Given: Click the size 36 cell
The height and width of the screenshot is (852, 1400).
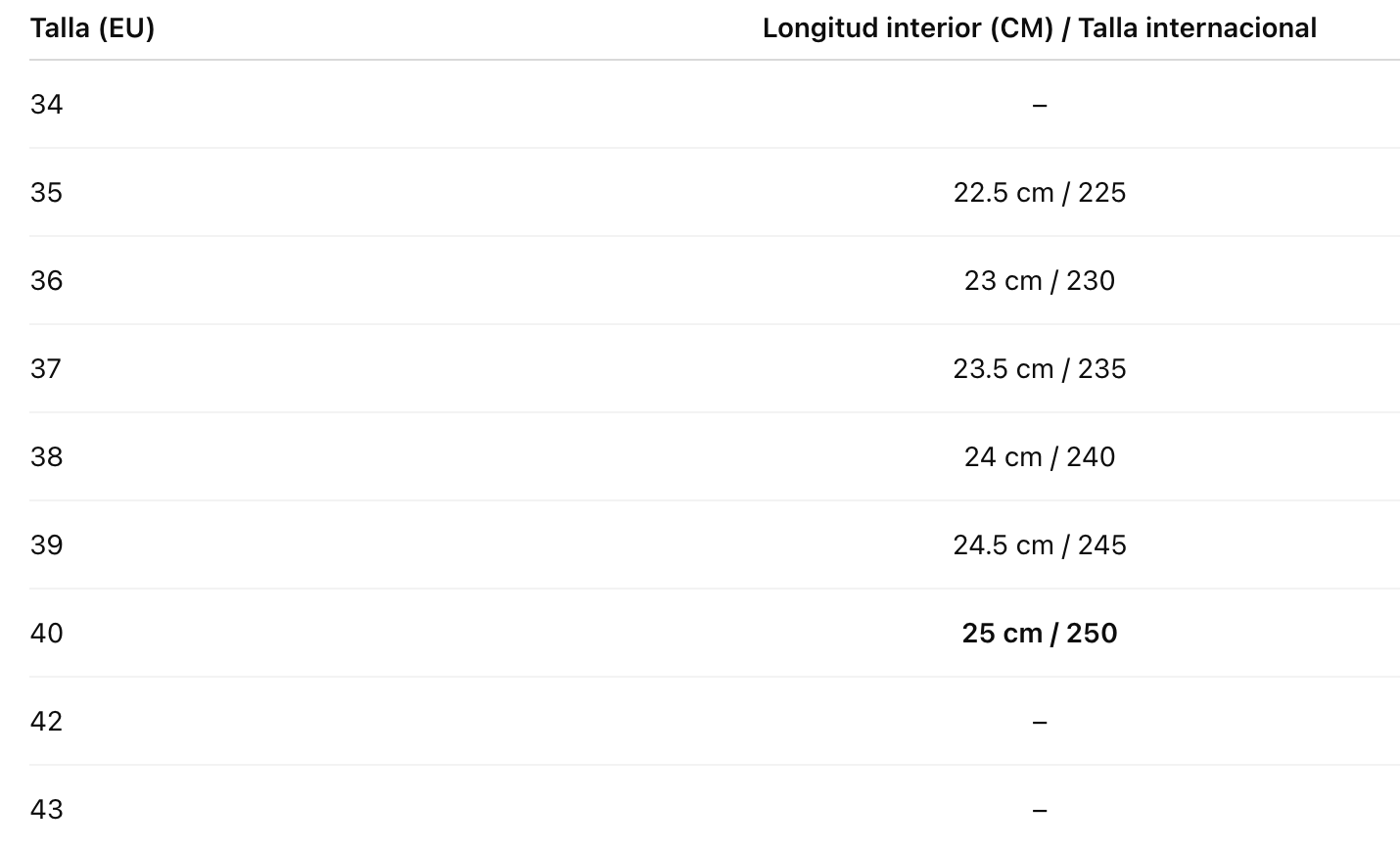Looking at the screenshot, I should (x=46, y=281).
